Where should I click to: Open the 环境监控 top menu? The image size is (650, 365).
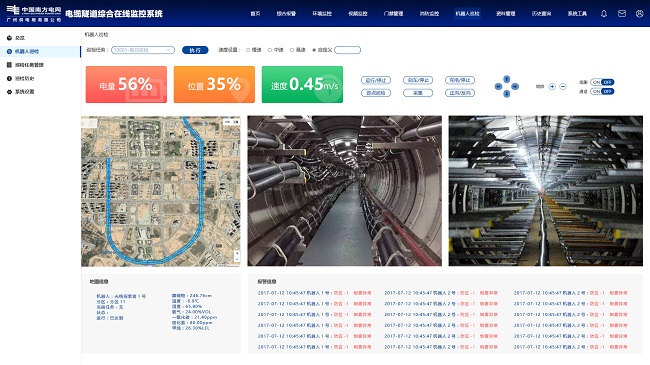click(322, 14)
